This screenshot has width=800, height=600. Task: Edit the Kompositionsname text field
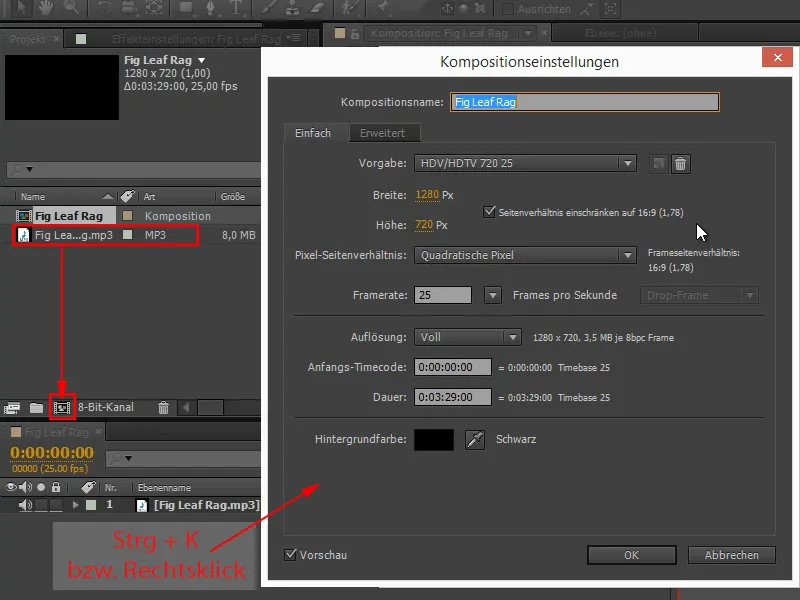pyautogui.click(x=585, y=102)
